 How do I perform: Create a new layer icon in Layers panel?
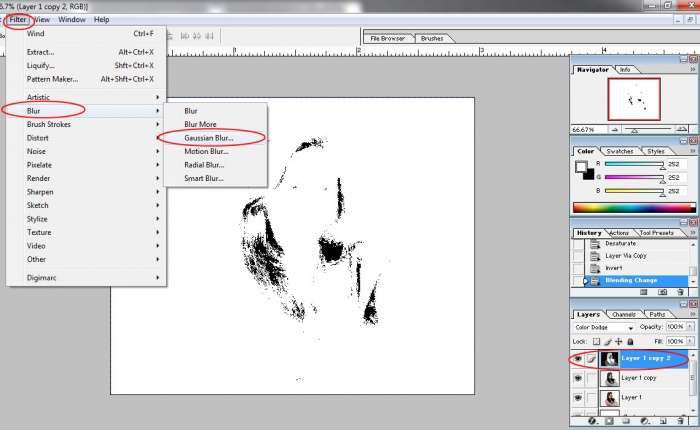[662, 421]
